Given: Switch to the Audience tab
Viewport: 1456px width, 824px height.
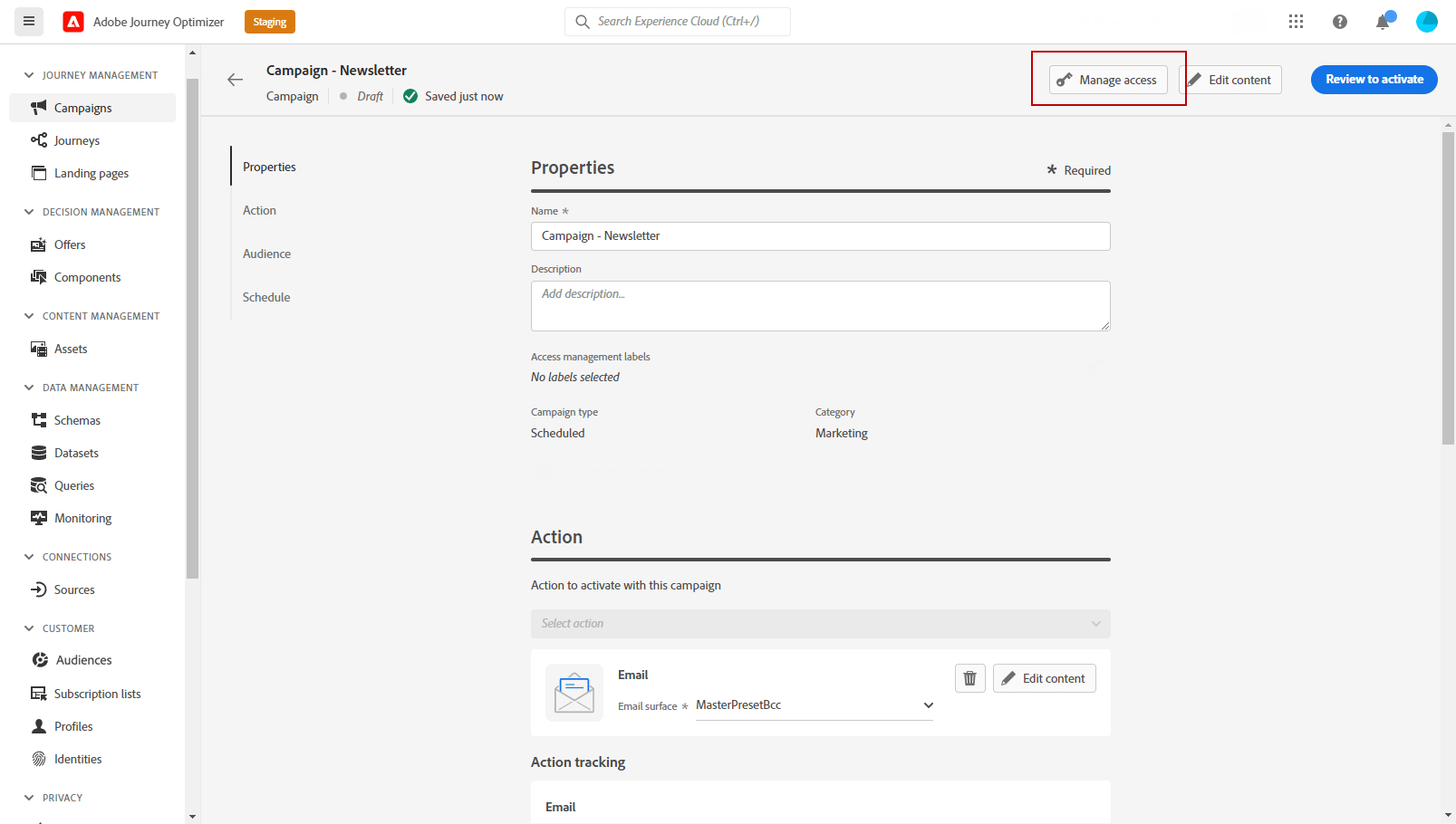Looking at the screenshot, I should [x=266, y=254].
